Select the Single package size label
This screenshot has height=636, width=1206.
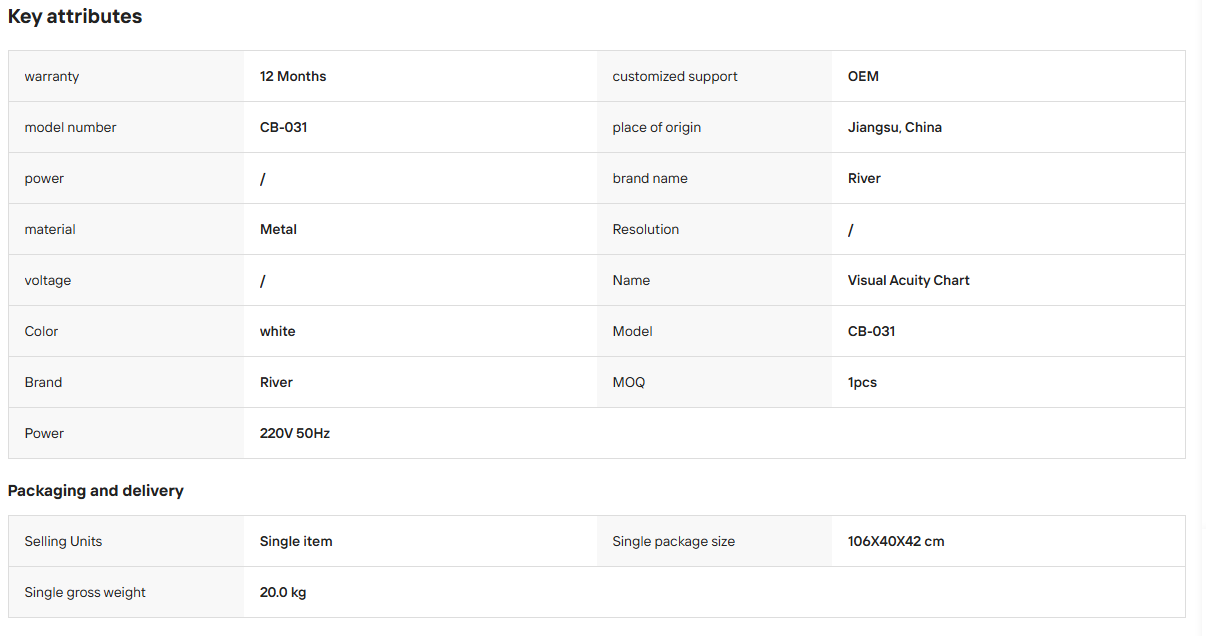(x=674, y=541)
